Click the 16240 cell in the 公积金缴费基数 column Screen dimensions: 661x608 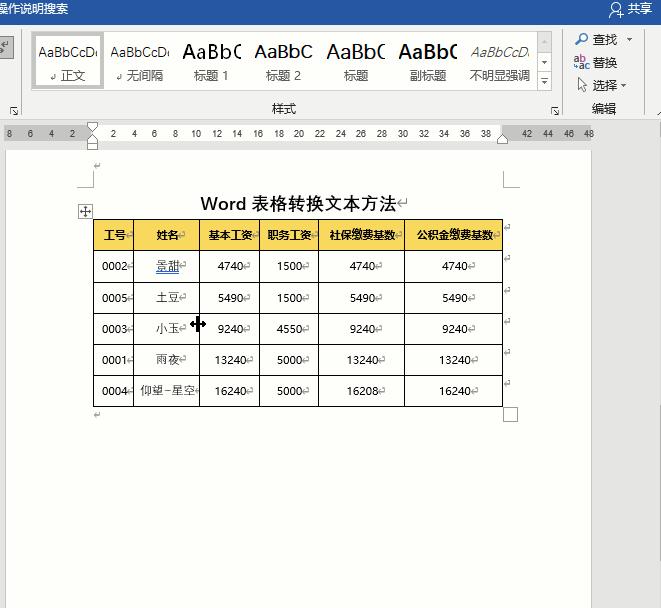click(x=454, y=391)
